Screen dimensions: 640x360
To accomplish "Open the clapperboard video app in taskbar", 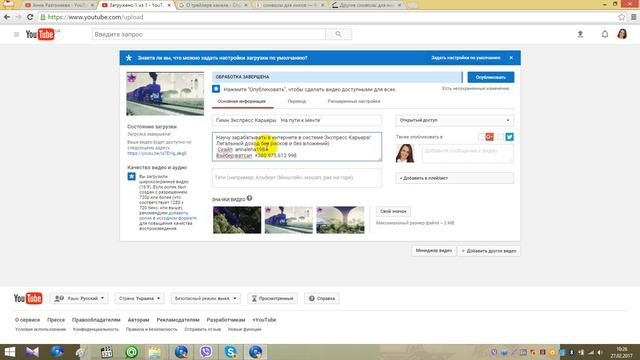I will (x=107, y=352).
